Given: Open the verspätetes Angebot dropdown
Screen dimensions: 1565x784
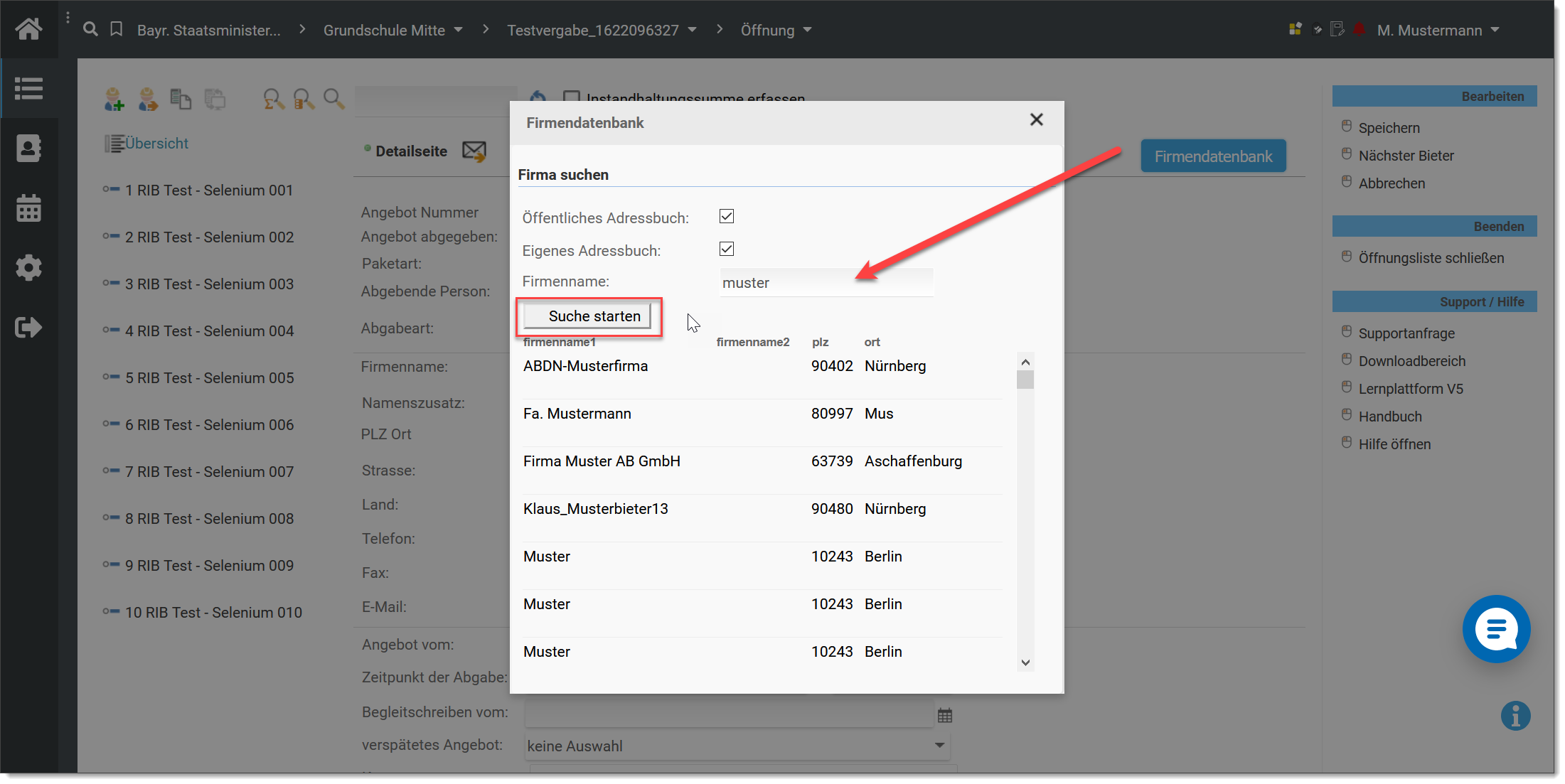Looking at the screenshot, I should tap(737, 746).
